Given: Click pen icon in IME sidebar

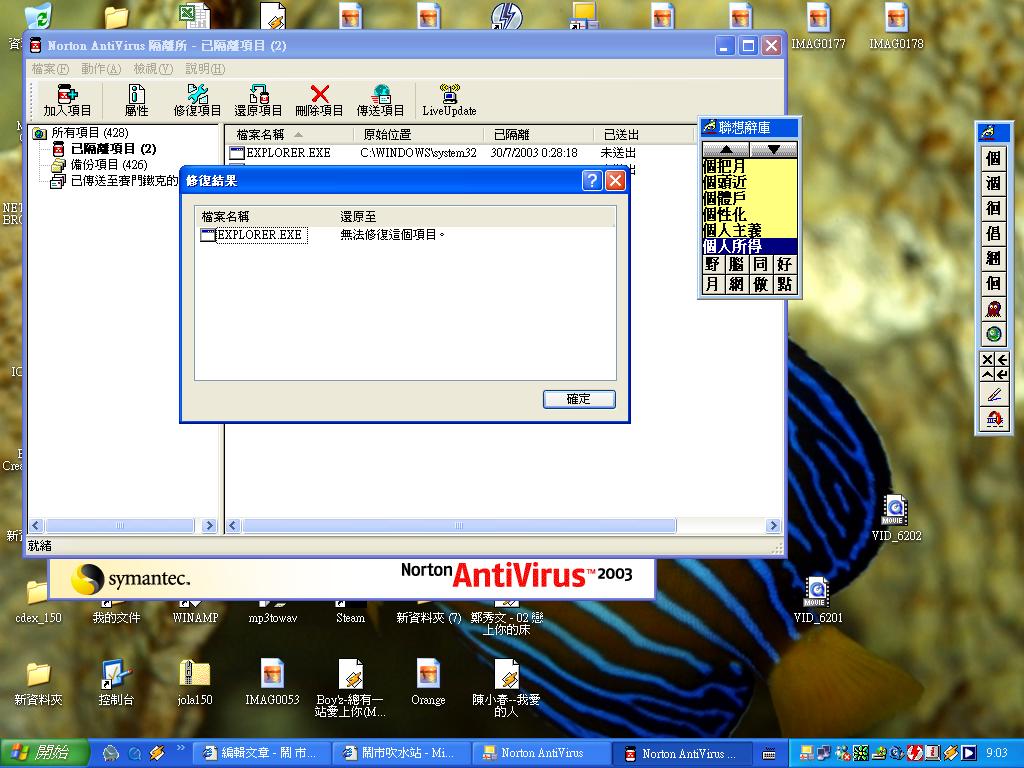Looking at the screenshot, I should [x=994, y=394].
